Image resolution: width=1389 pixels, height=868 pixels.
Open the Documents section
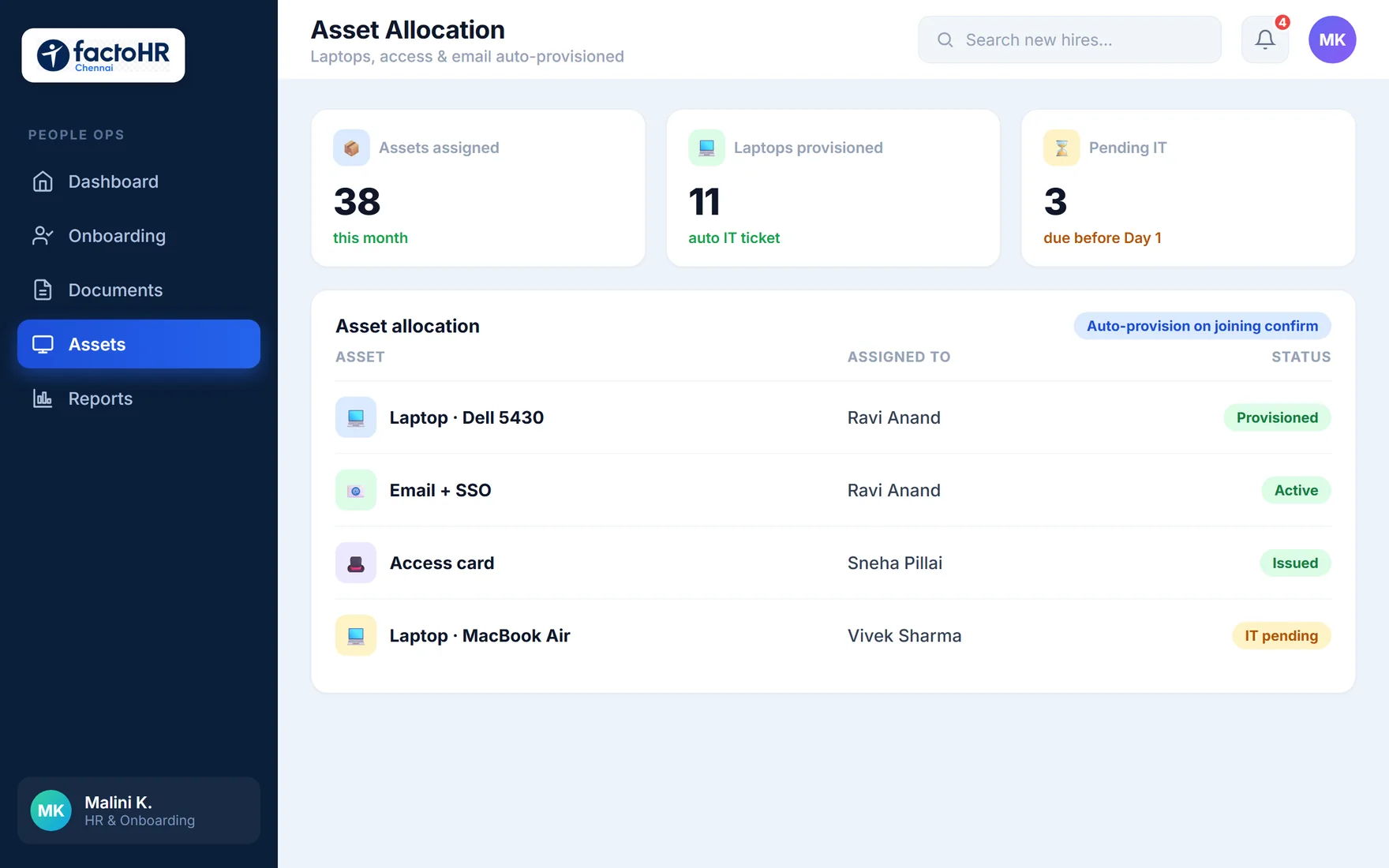pos(139,290)
